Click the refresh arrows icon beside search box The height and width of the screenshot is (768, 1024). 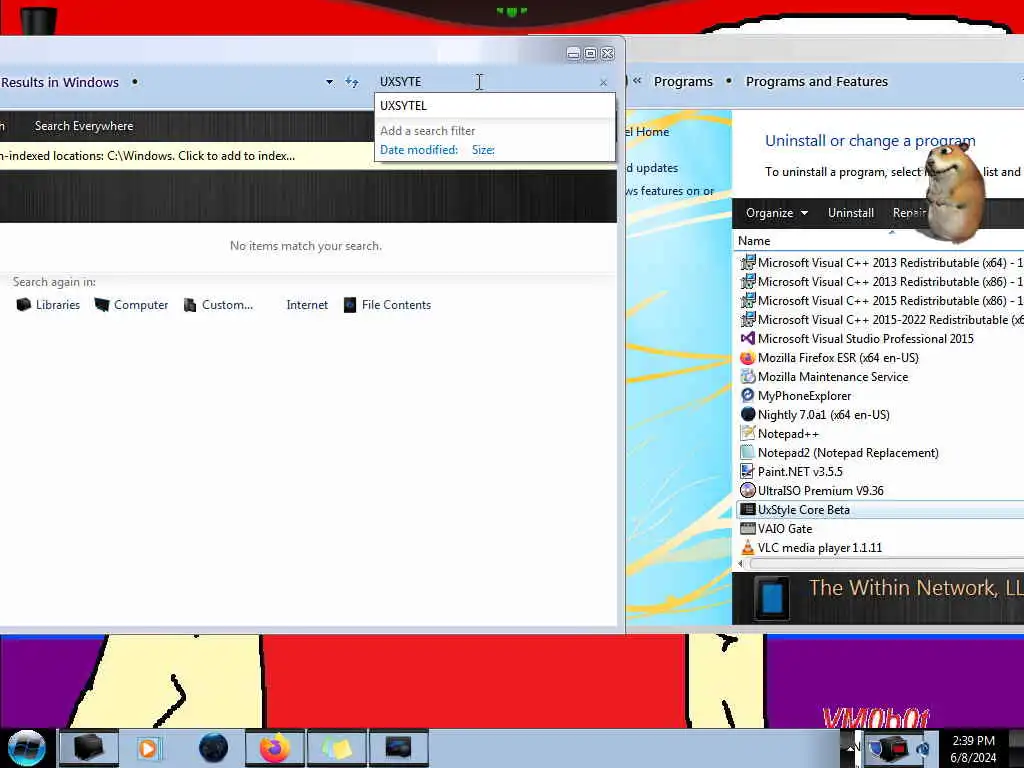(x=352, y=82)
